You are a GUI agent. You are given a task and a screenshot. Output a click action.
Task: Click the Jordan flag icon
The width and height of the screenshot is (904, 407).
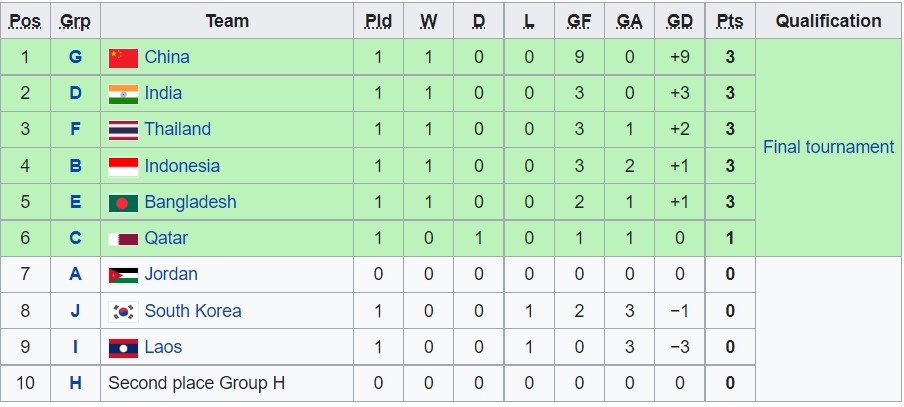click(123, 275)
